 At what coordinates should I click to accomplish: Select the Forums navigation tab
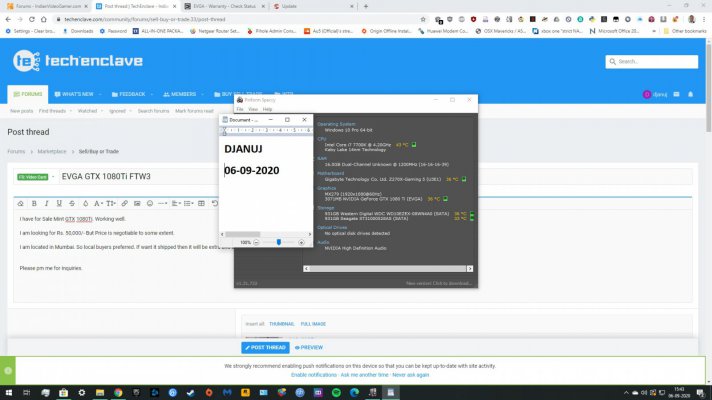point(28,94)
